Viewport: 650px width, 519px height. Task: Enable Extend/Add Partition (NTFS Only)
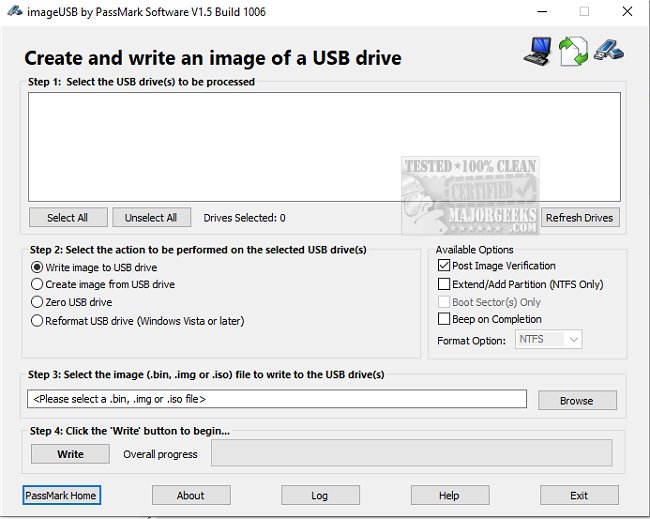click(444, 284)
